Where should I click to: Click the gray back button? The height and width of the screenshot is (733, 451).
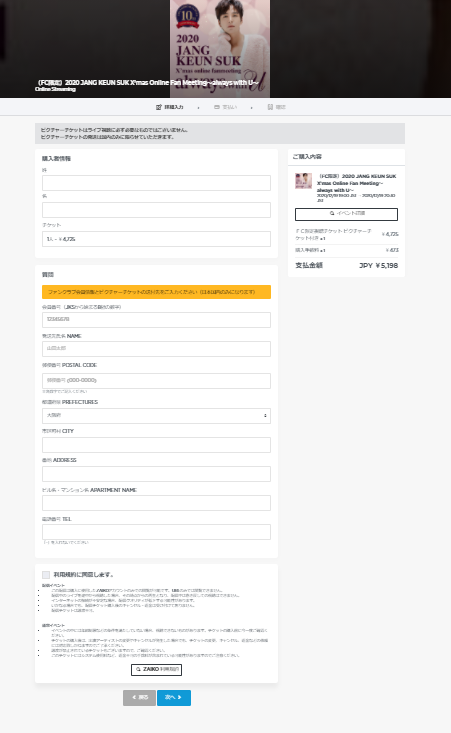pos(139,697)
